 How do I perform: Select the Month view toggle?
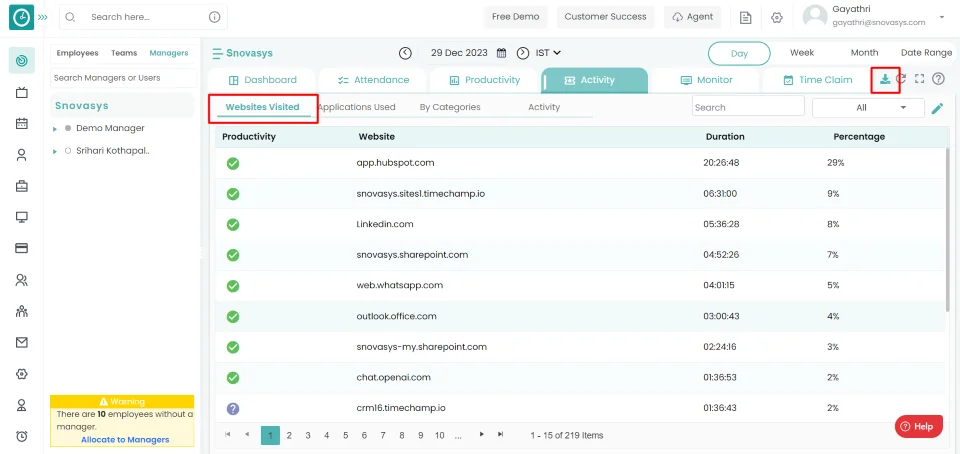coord(864,53)
